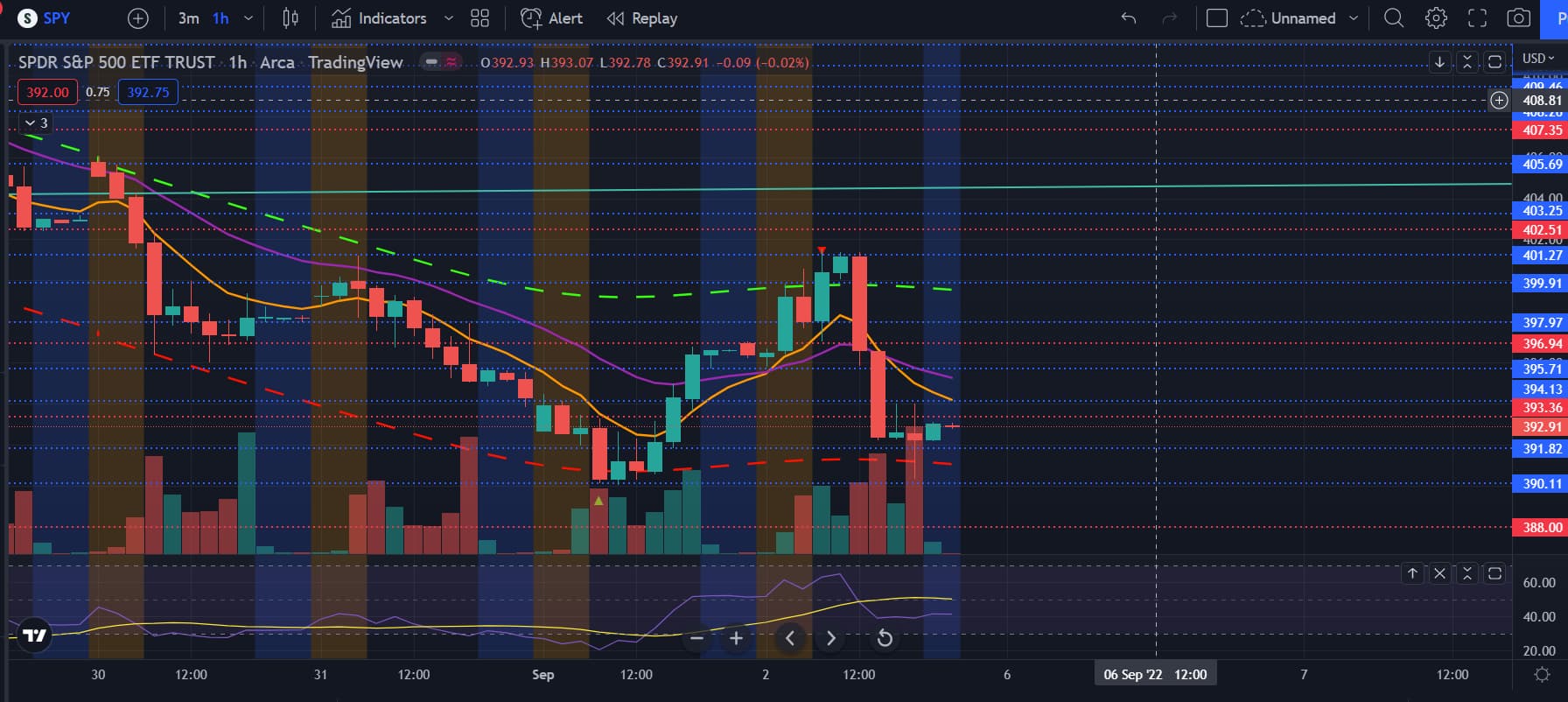The image size is (1568, 702).
Task: Save the Unnamed chart layout
Action: point(1288,18)
